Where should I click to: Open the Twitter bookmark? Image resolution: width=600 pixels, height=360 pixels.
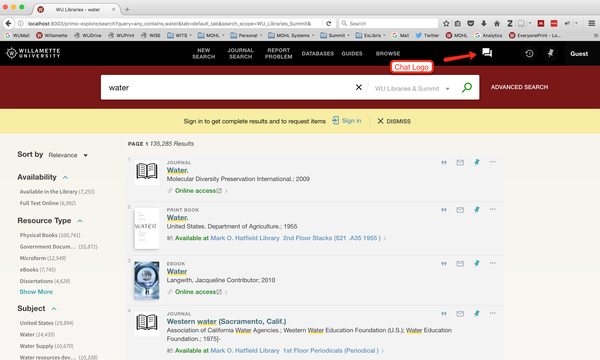pyautogui.click(x=427, y=35)
